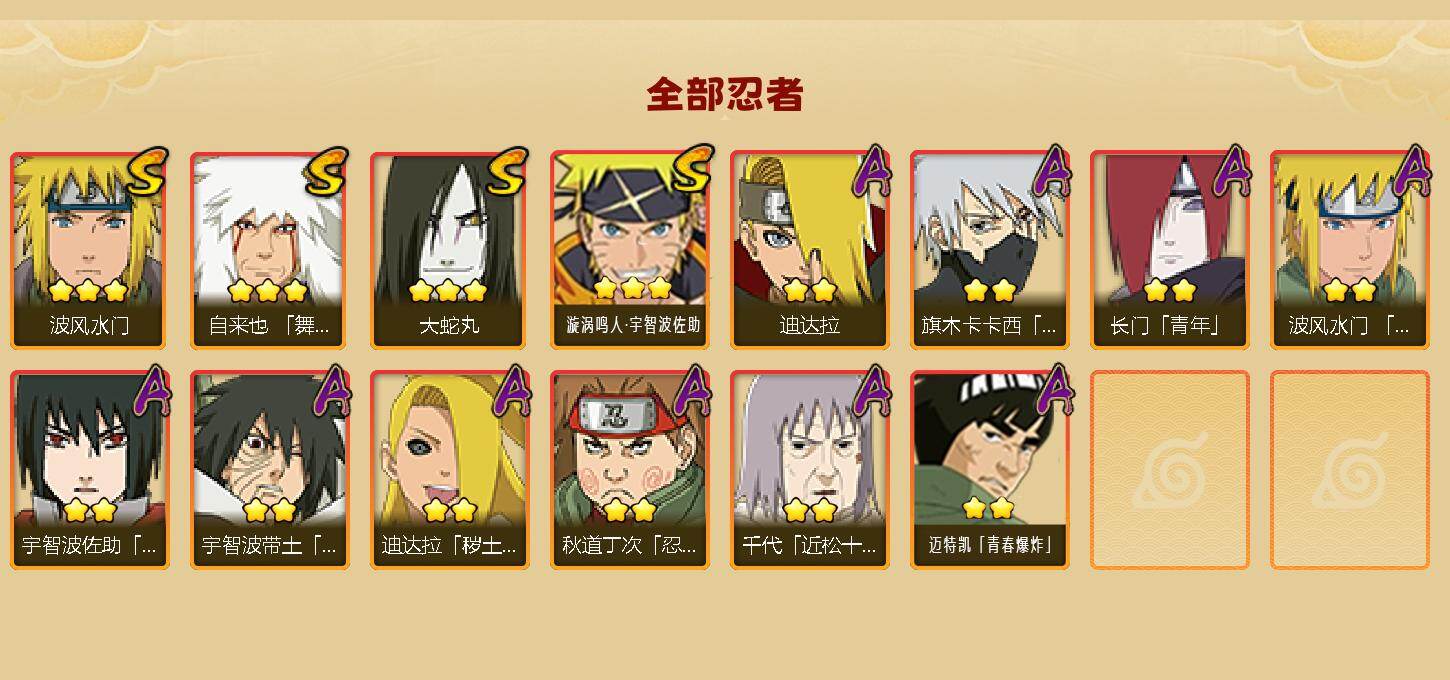The height and width of the screenshot is (680, 1450).
Task: Click the A rank badge on 长门
Action: (1231, 171)
